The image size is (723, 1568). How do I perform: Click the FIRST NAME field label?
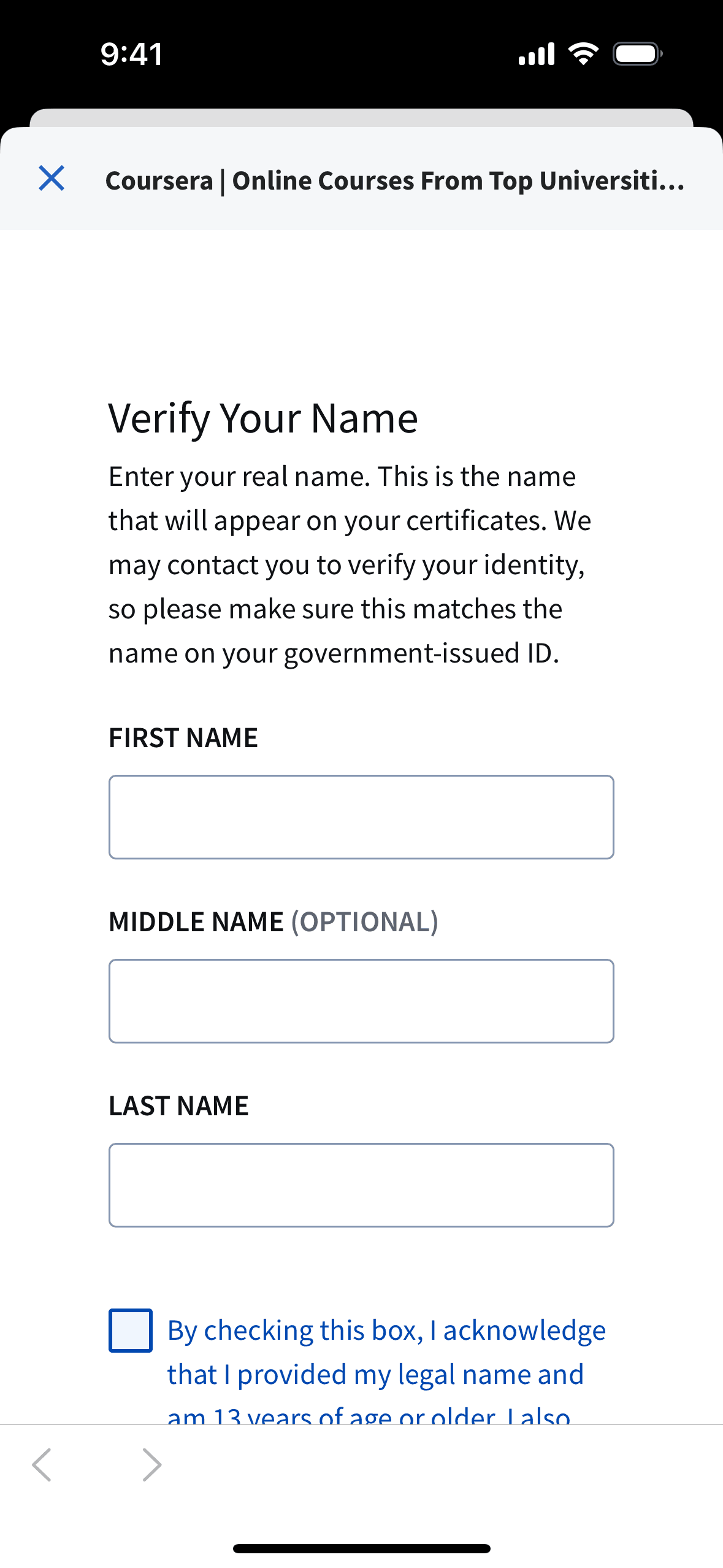click(x=183, y=738)
